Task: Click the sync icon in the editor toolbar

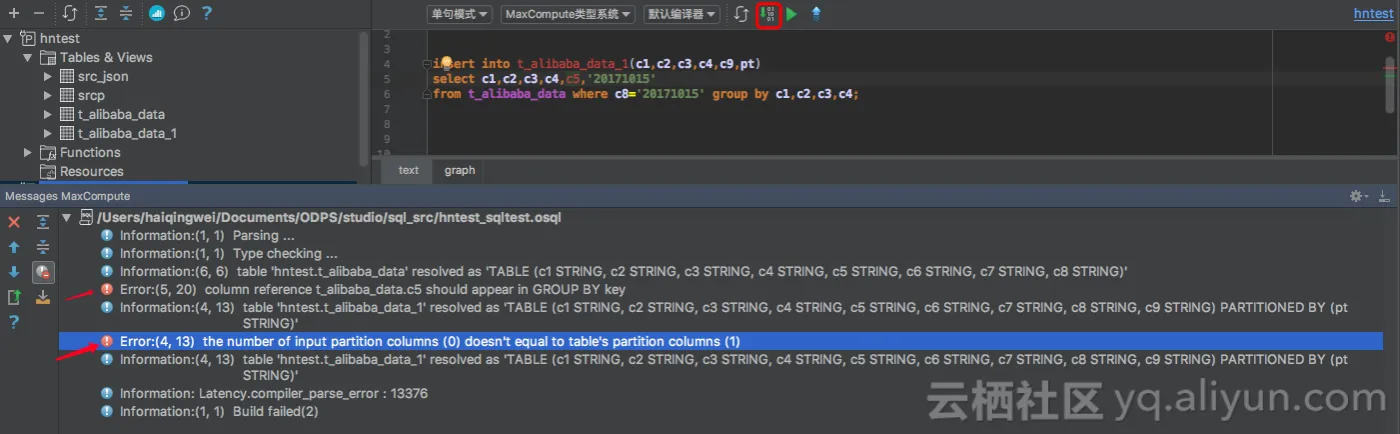Action: point(740,14)
